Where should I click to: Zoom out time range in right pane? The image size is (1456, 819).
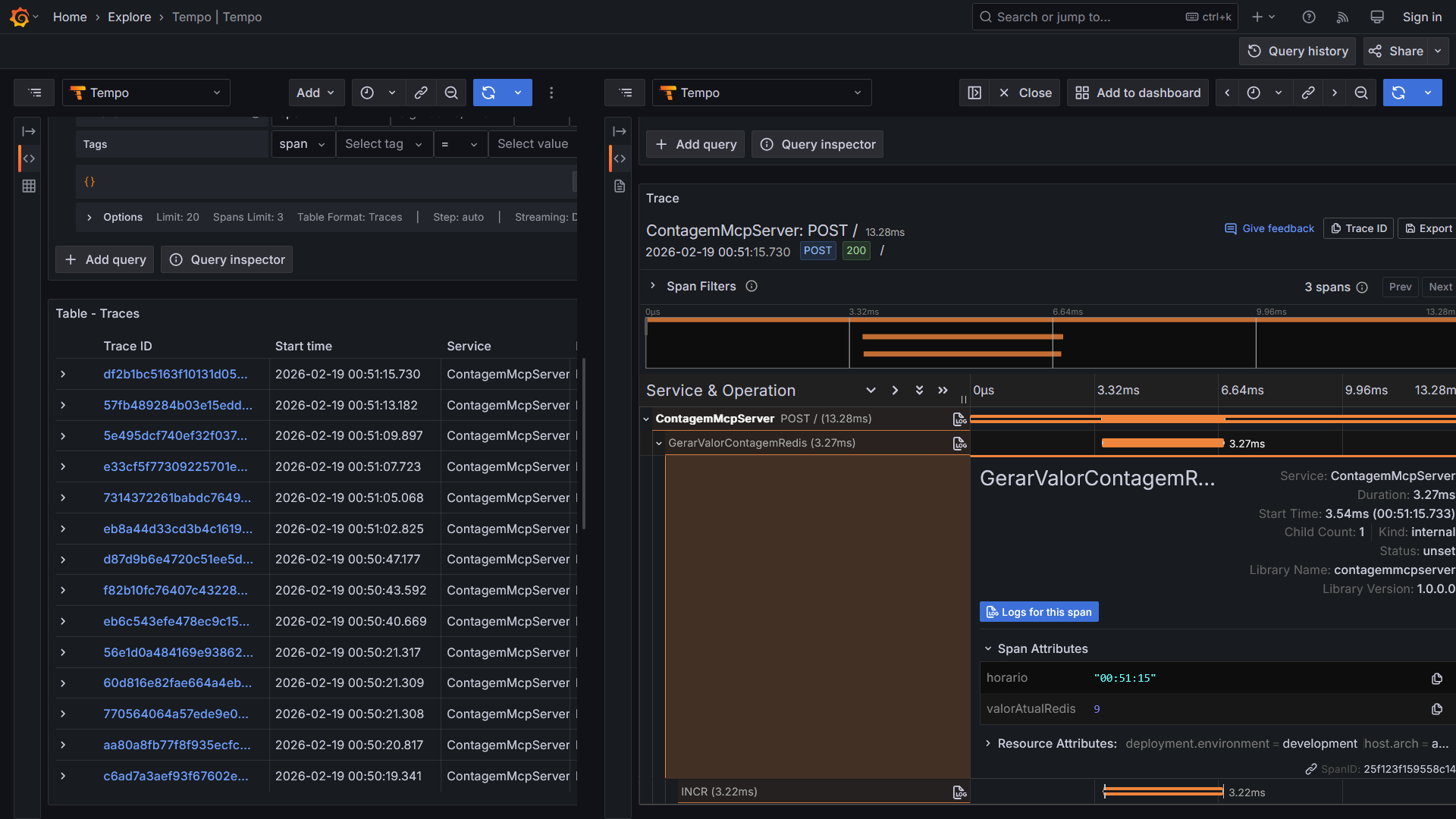pos(1361,93)
